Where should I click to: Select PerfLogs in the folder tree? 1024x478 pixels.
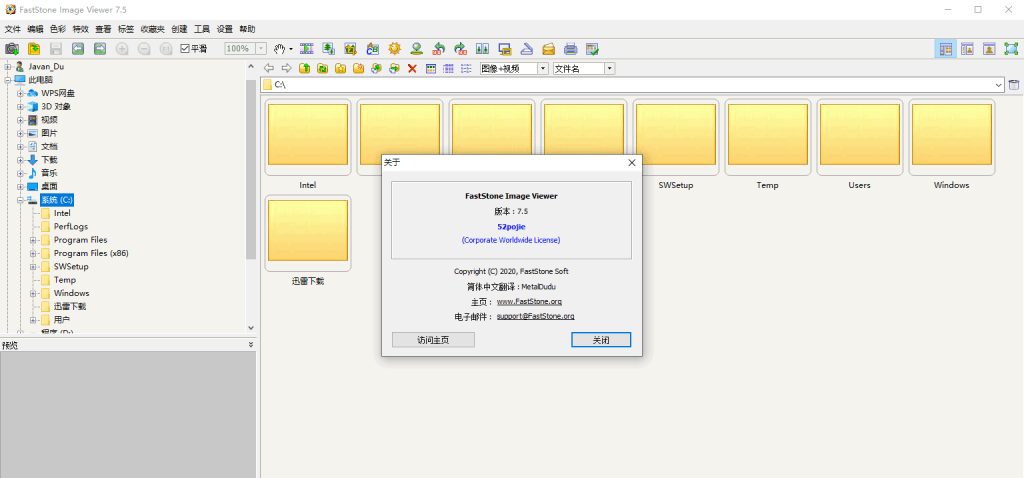coord(71,227)
